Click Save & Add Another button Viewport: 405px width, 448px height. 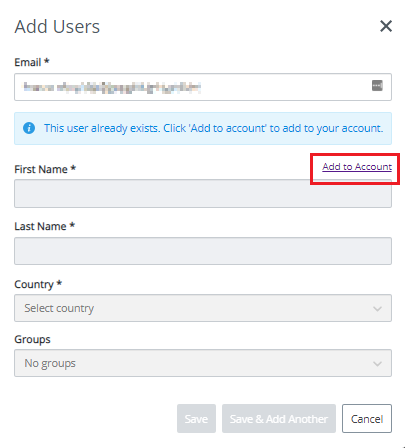(279, 419)
